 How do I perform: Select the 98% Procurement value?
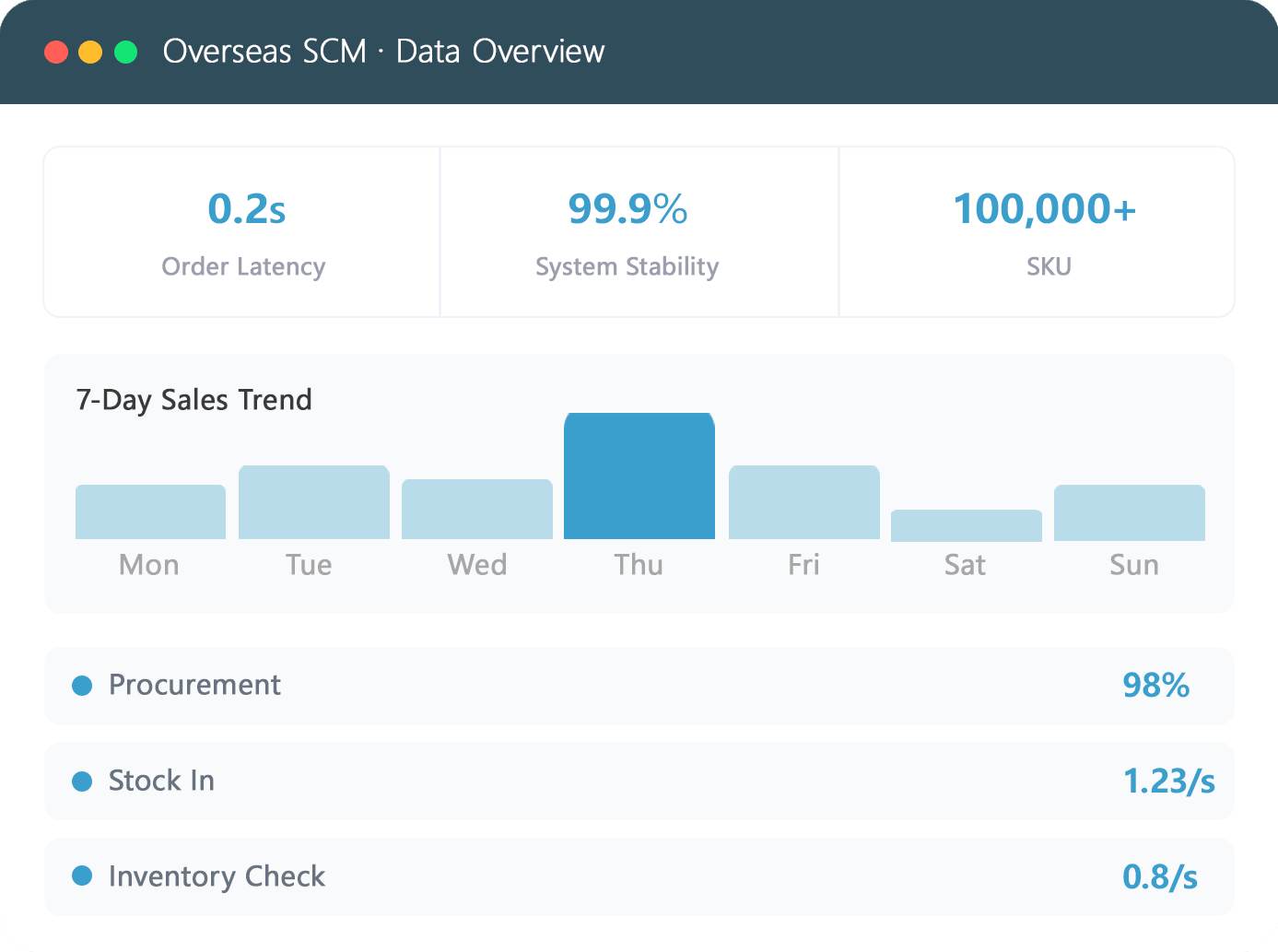(x=1155, y=686)
